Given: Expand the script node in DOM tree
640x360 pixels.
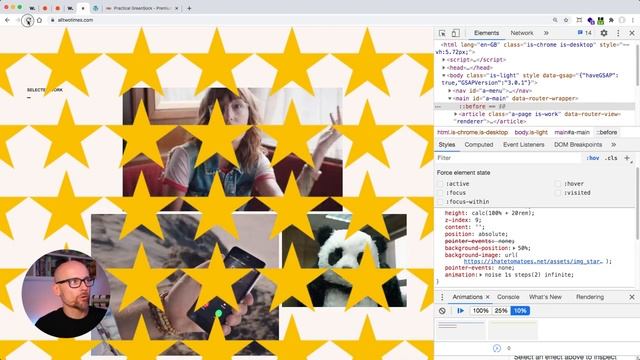Looking at the screenshot, I should [444, 60].
